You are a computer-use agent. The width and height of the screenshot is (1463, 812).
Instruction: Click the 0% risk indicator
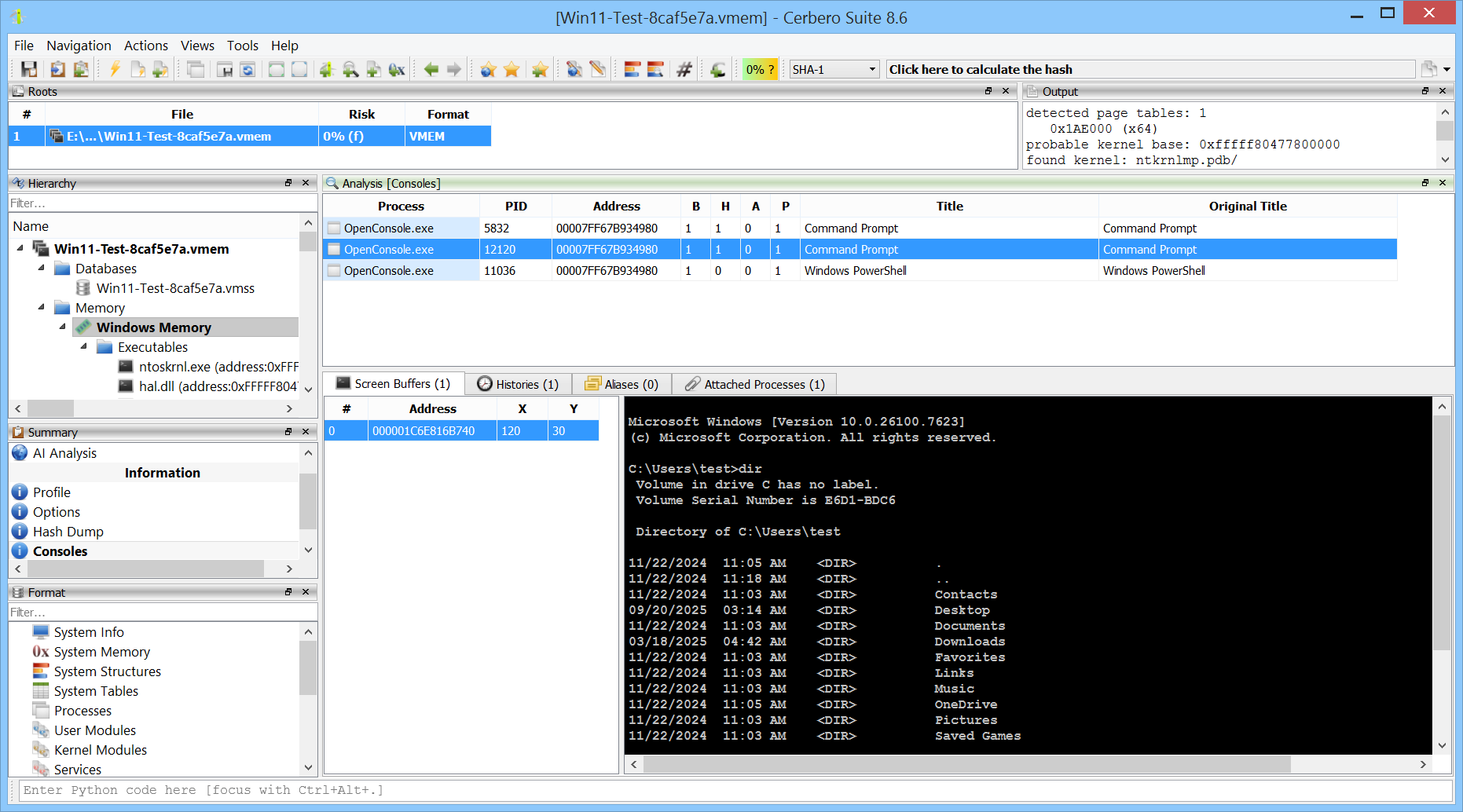759,70
